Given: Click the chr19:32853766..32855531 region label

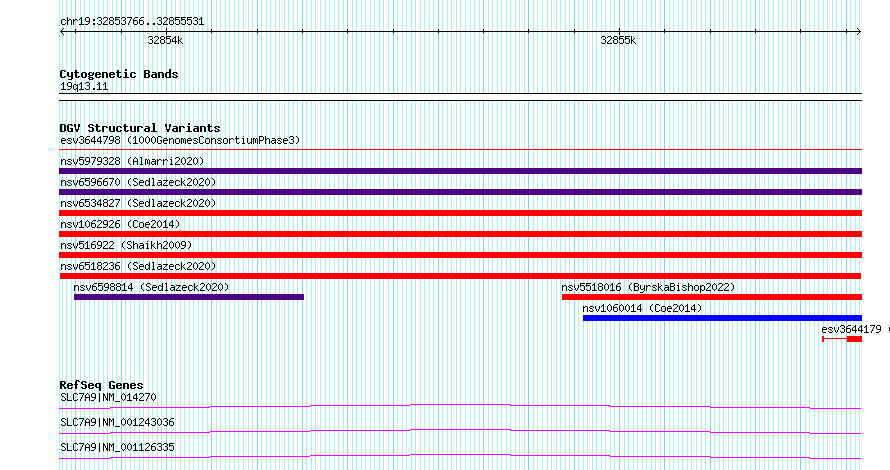Looking at the screenshot, I should (132, 22).
